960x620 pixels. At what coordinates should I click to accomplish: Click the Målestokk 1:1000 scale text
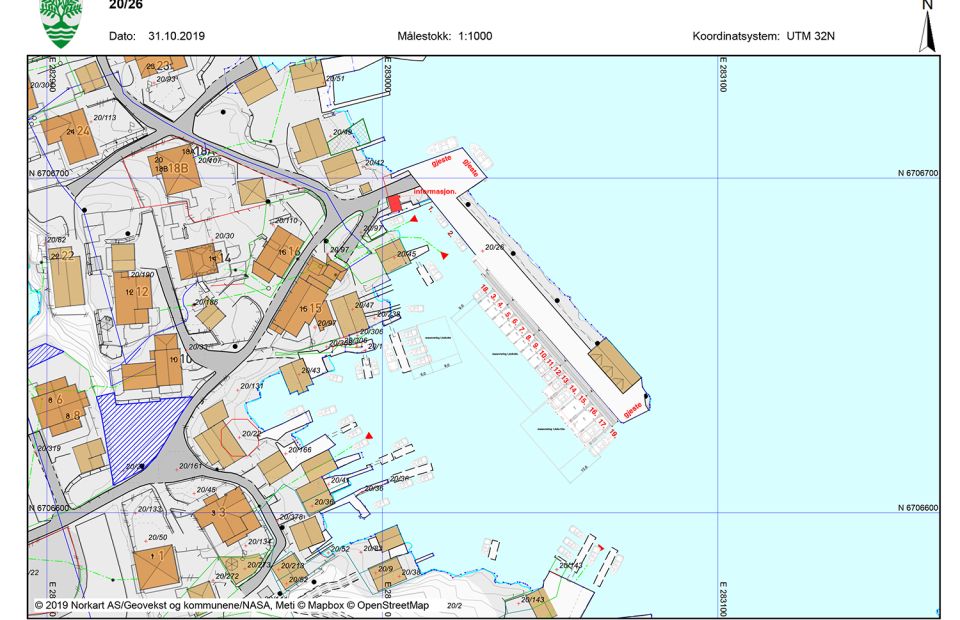click(x=444, y=36)
